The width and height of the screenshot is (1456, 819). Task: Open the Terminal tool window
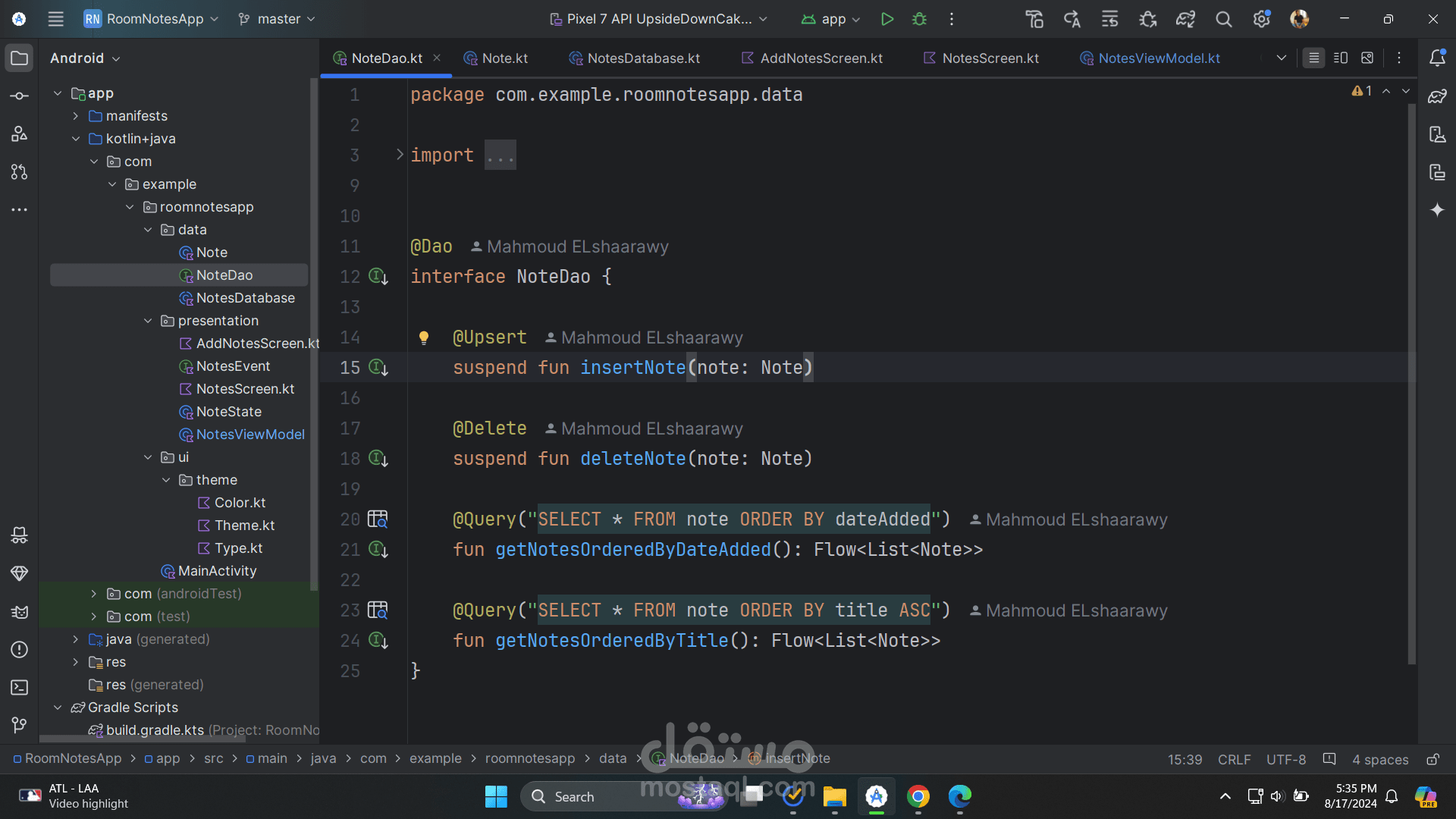[x=20, y=687]
